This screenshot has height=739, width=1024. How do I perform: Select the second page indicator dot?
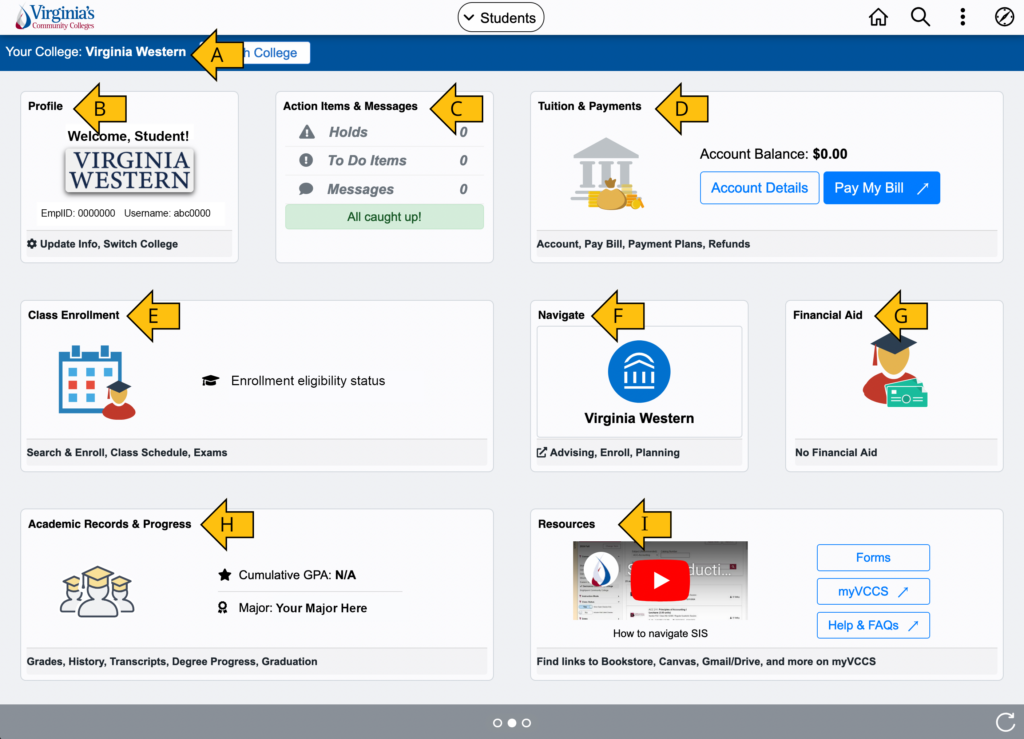click(x=512, y=723)
